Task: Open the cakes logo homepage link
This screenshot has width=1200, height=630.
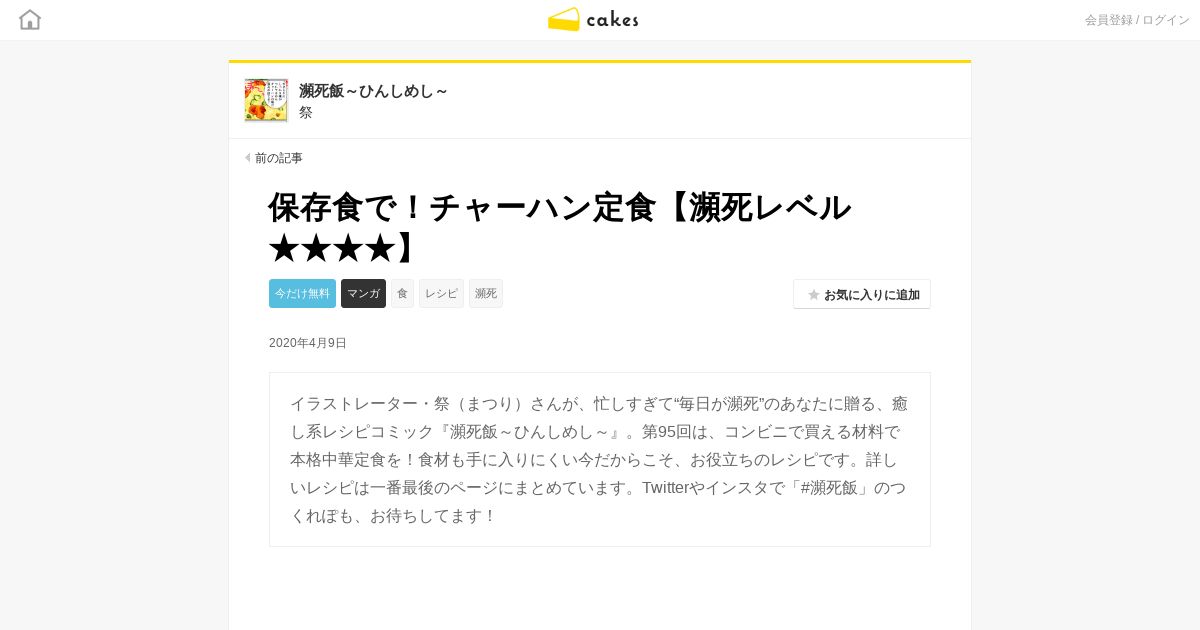Action: click(x=593, y=20)
